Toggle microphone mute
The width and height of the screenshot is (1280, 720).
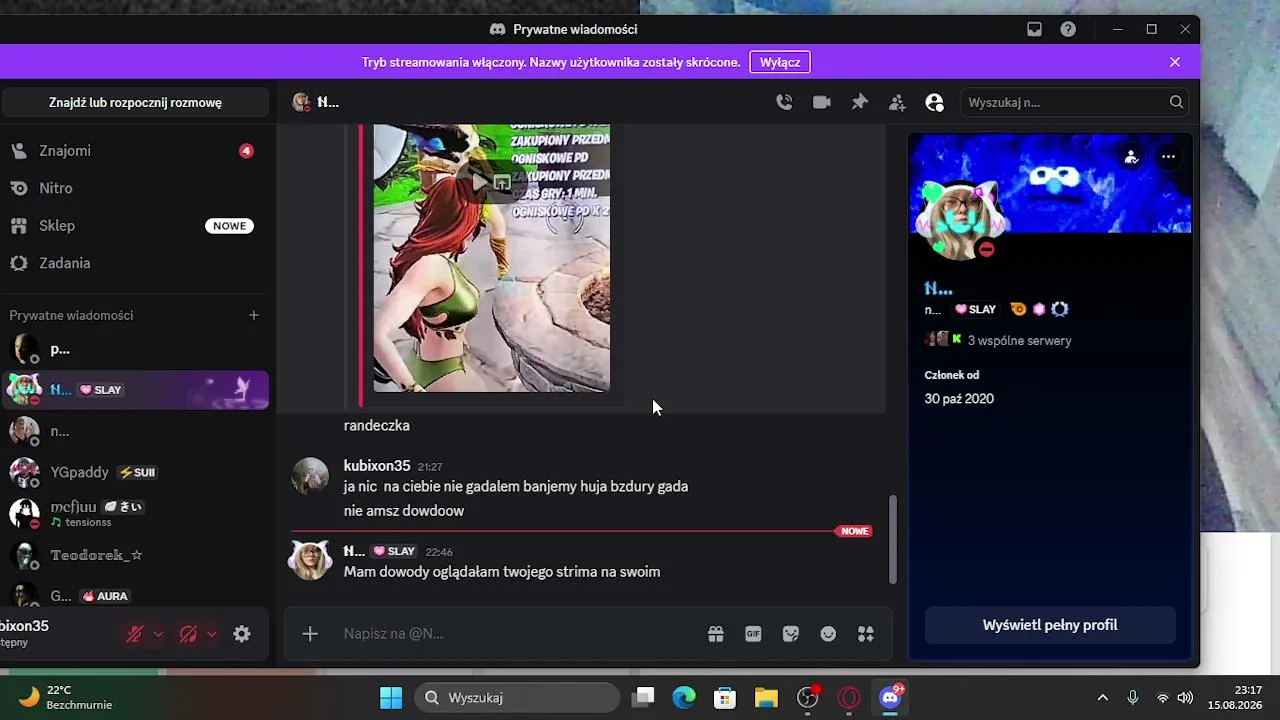click(x=134, y=634)
